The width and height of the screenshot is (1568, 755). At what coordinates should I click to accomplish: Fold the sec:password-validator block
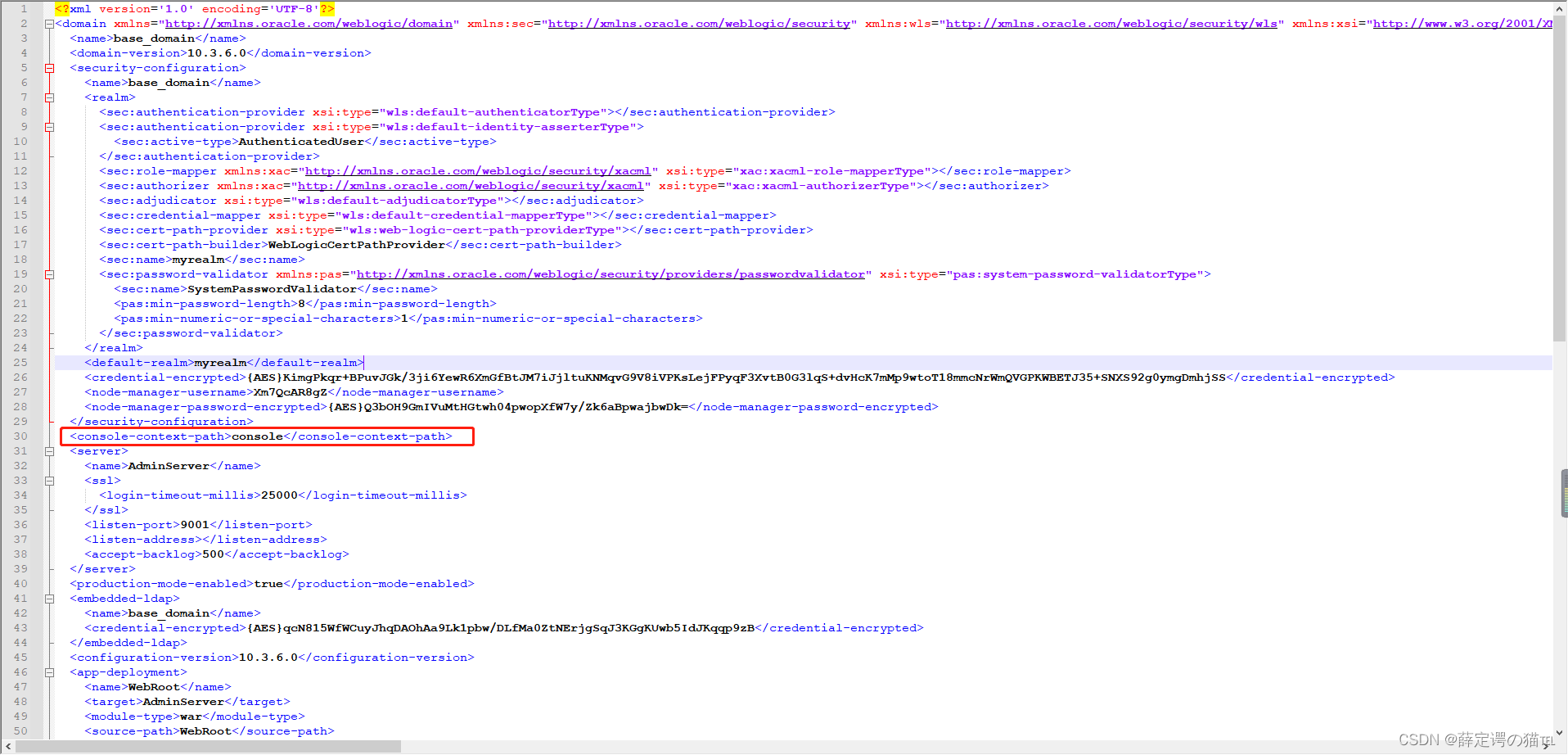(49, 274)
